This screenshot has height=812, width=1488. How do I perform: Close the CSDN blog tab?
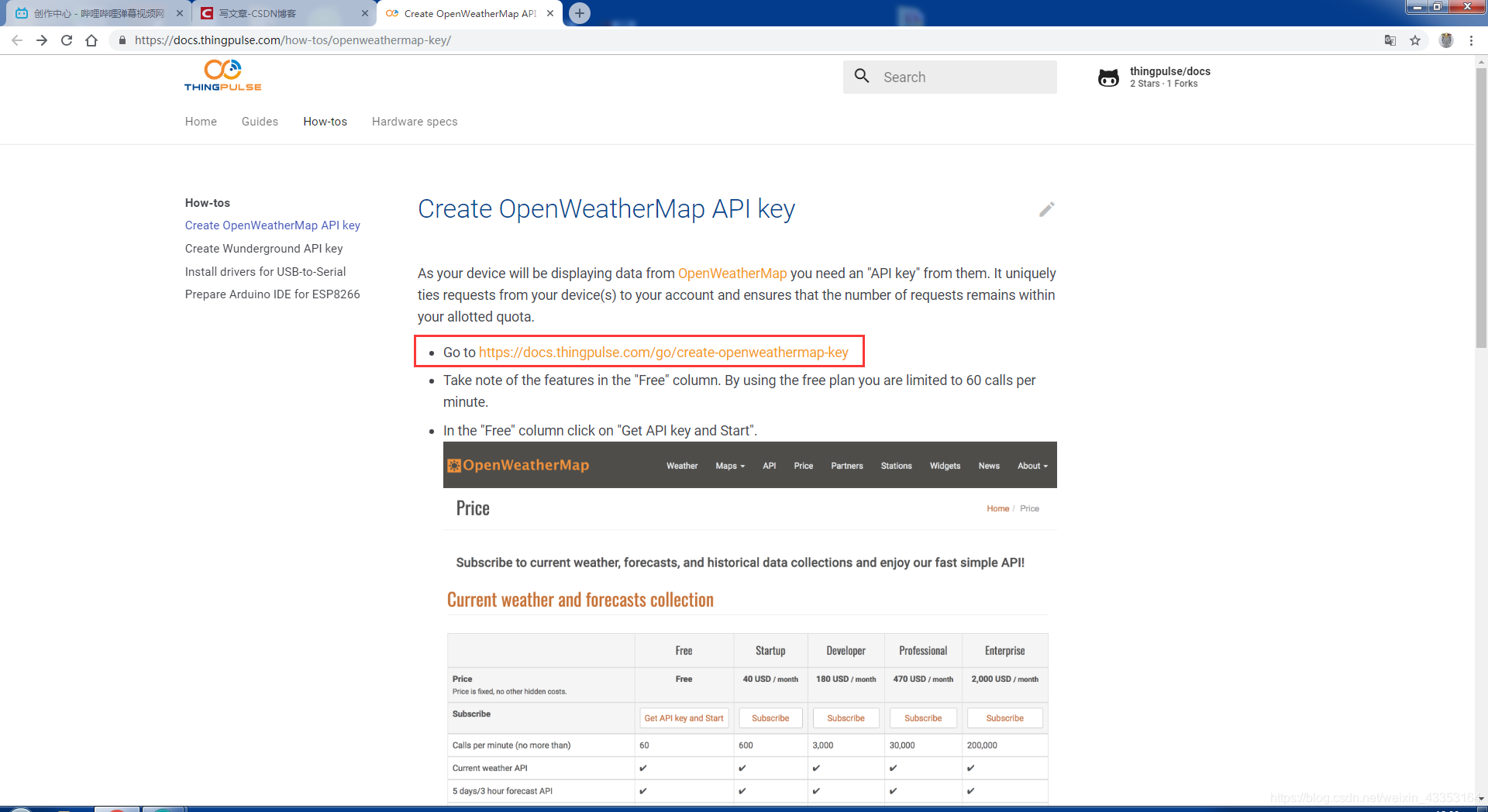click(x=365, y=13)
